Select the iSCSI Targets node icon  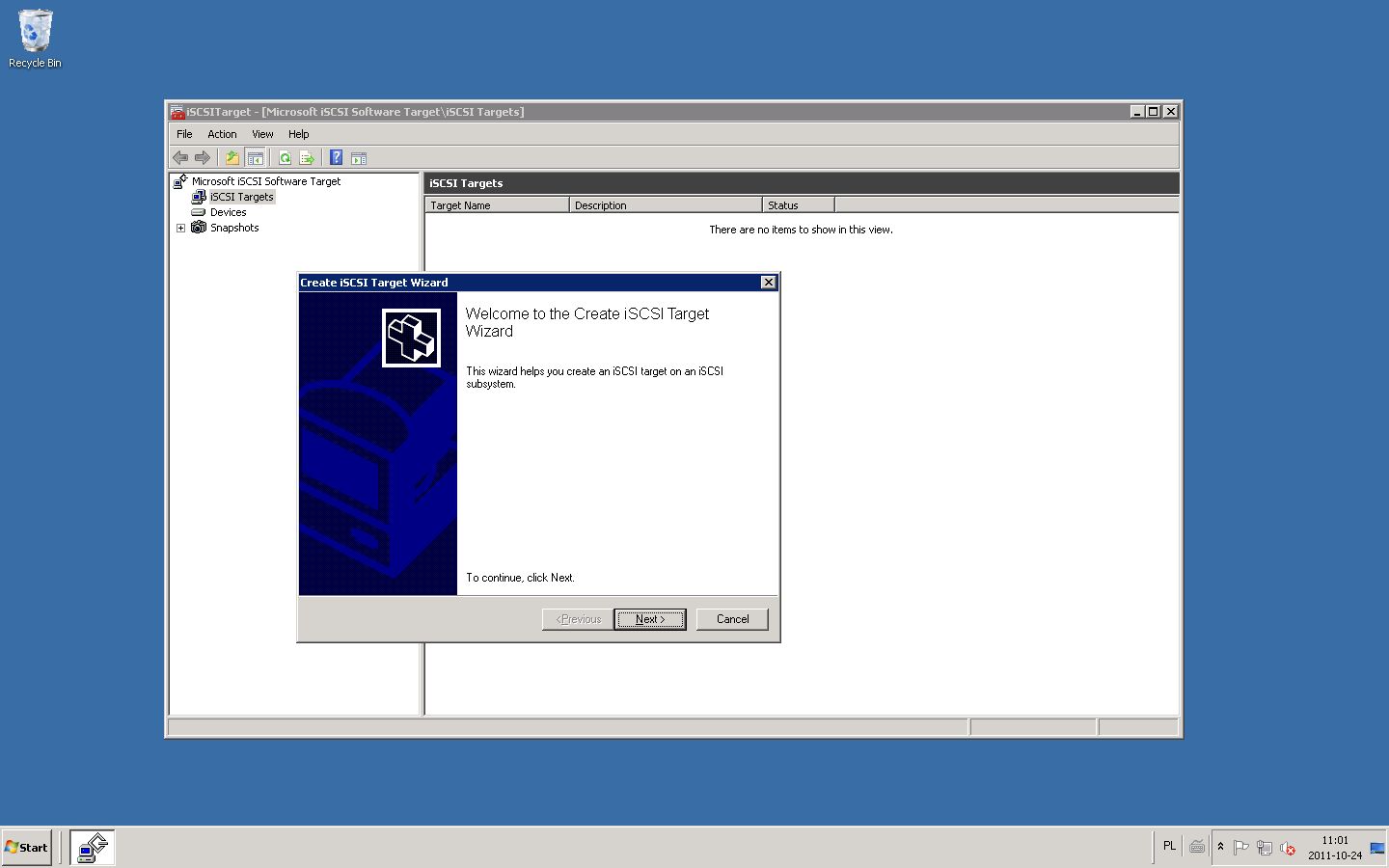click(x=200, y=196)
